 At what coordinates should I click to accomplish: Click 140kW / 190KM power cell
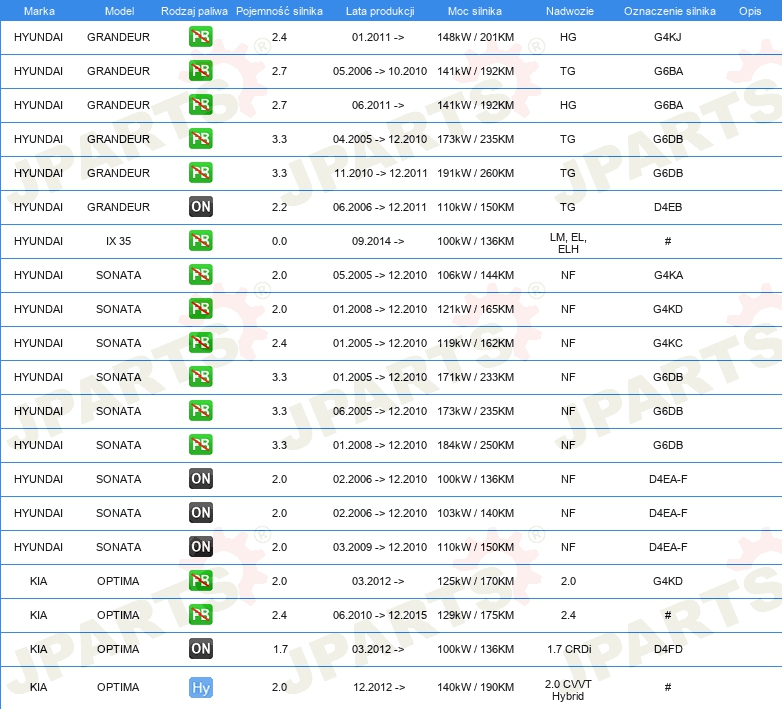(x=475, y=687)
